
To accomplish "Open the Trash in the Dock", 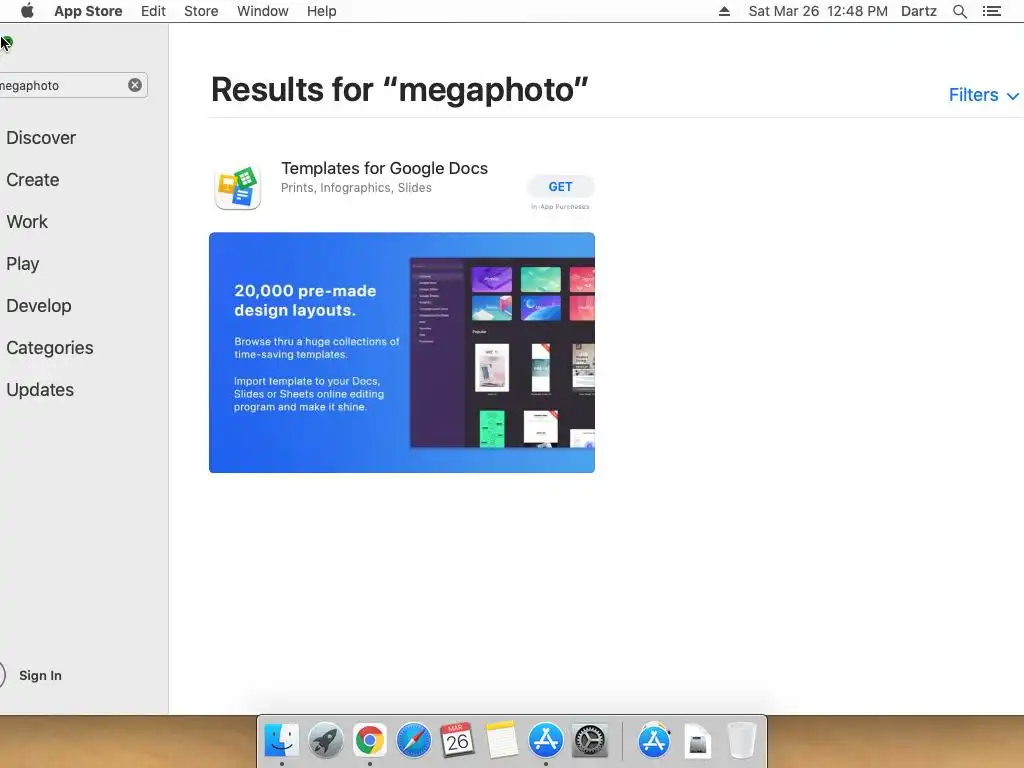I will (x=741, y=741).
